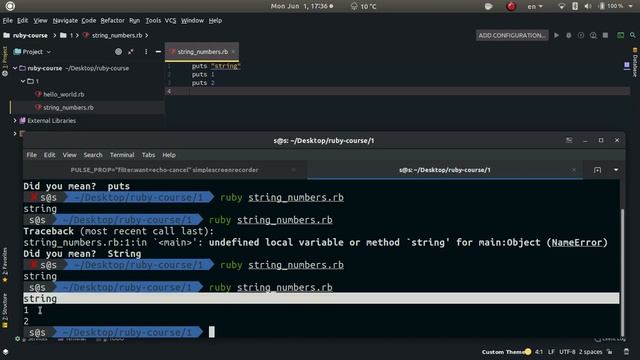Open volume indicator in system tray
Screen dimensions: 640x360
[x=588, y=6]
